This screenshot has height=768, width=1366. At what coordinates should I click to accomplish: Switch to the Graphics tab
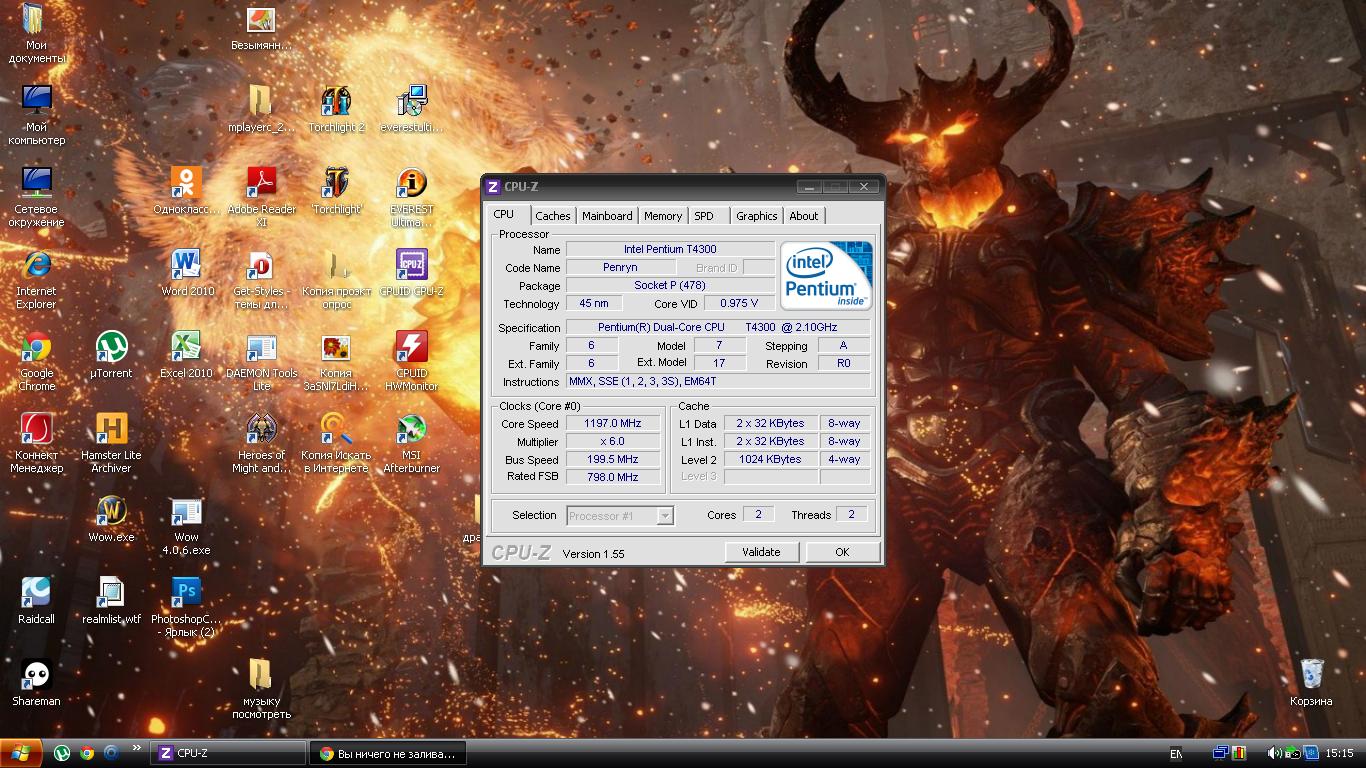pos(757,216)
